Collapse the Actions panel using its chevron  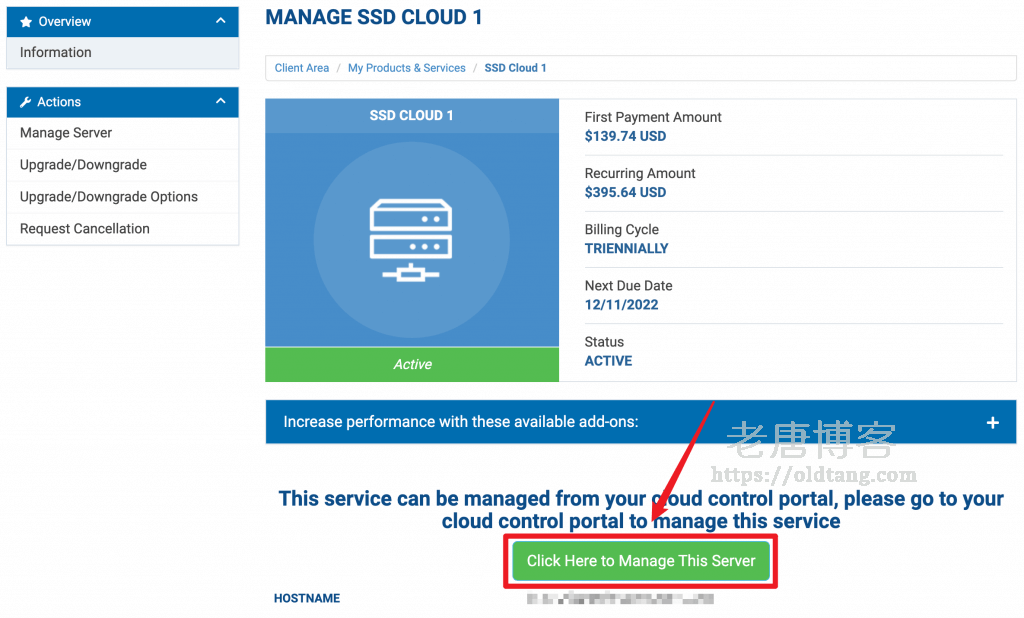click(x=221, y=101)
